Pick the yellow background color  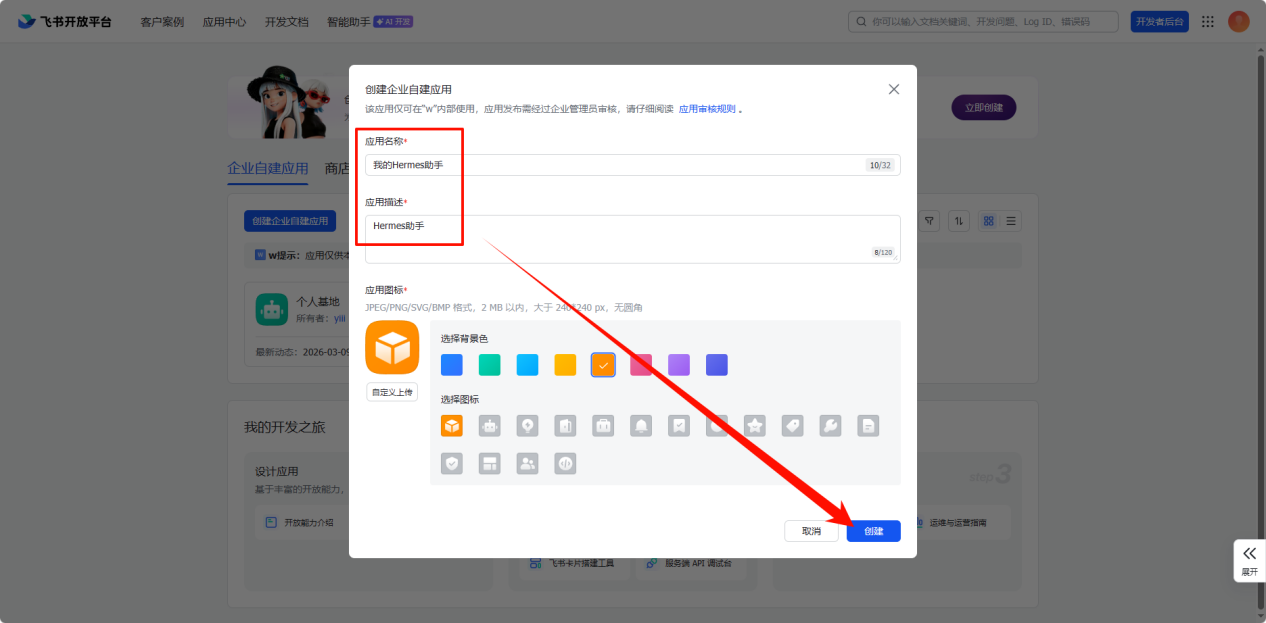(x=566, y=365)
